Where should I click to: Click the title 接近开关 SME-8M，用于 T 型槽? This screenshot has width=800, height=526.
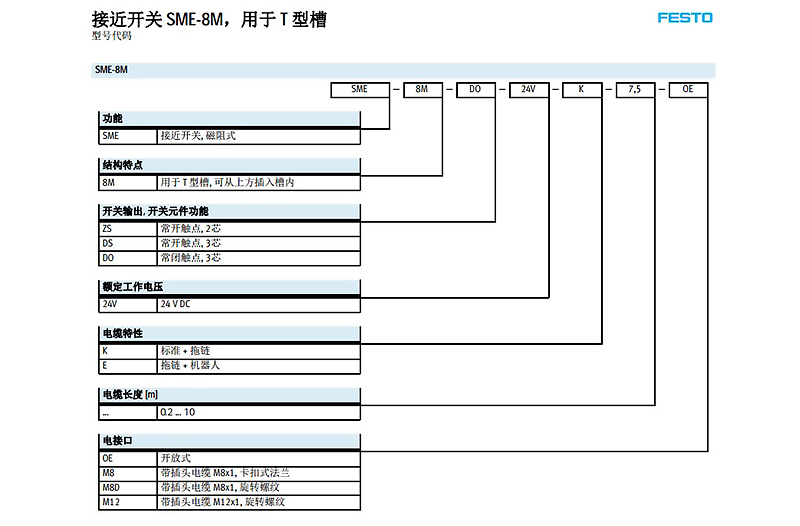(209, 19)
